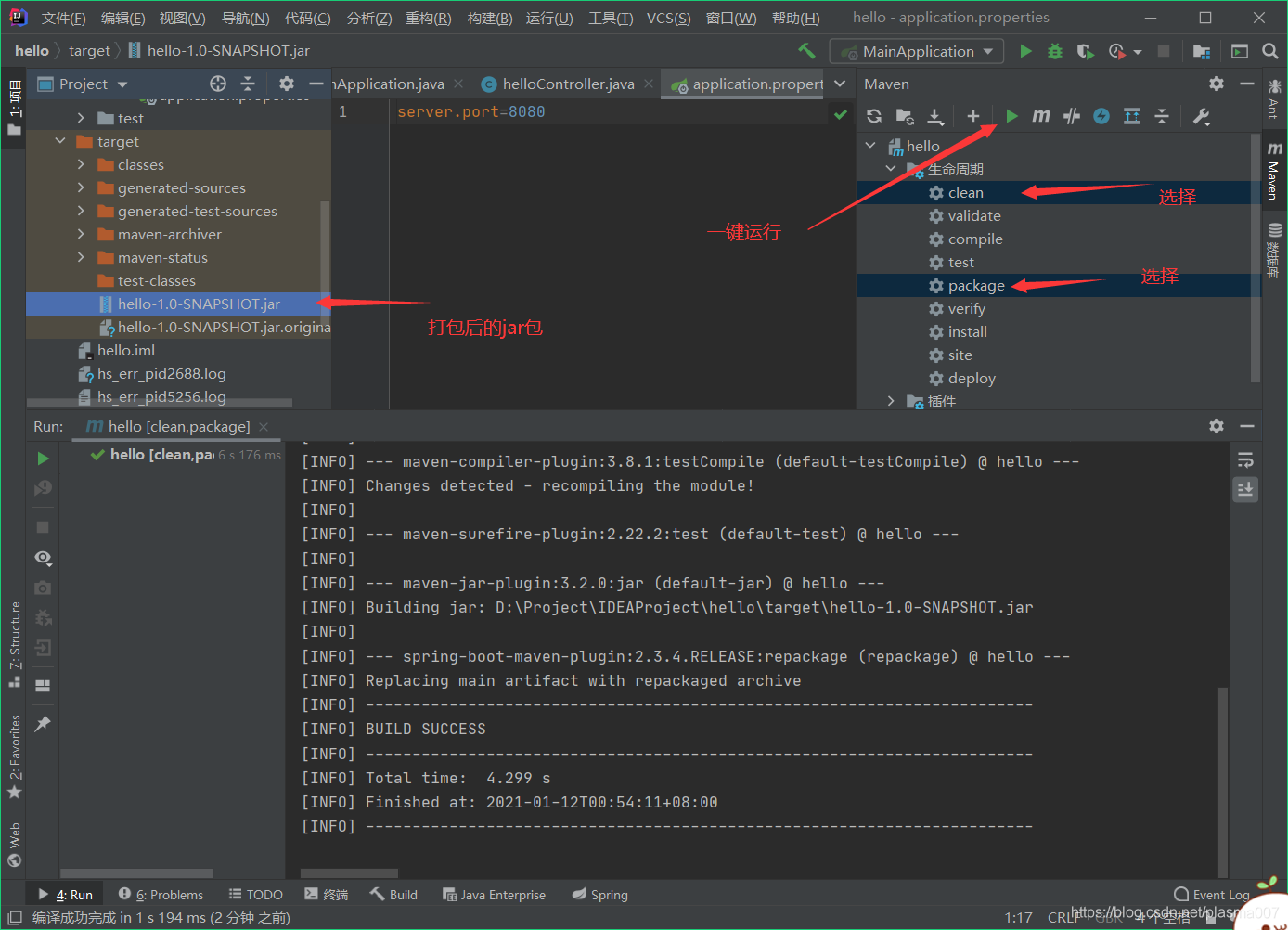The width and height of the screenshot is (1288, 930).
Task: Click Download Sources and Documentation icon
Action: coord(935,116)
